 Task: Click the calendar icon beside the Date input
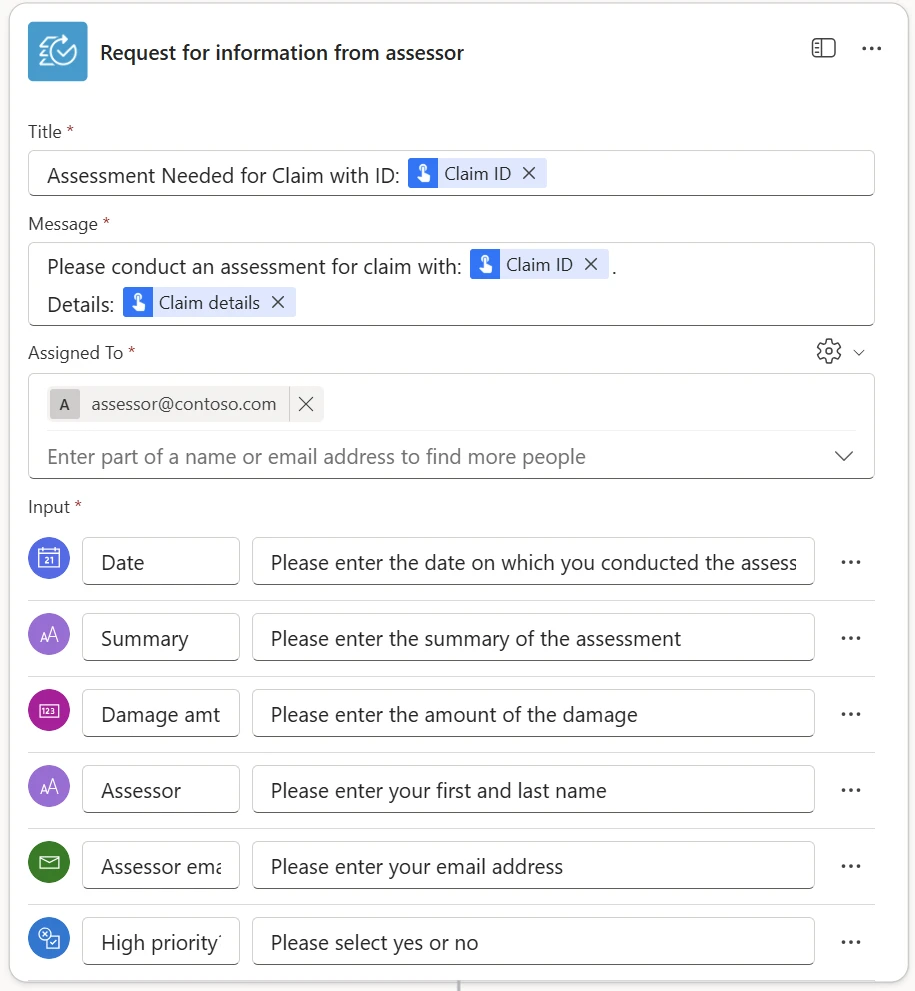click(x=48, y=558)
